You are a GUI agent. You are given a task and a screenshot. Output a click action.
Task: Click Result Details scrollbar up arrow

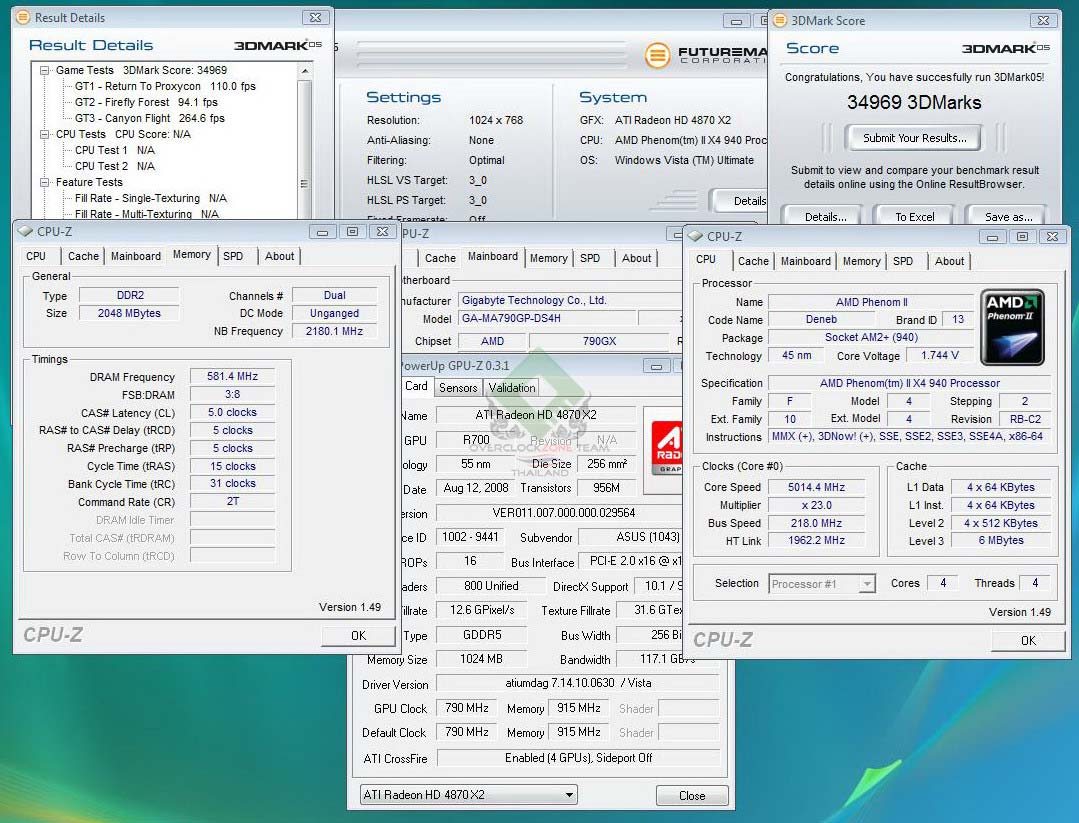pyautogui.click(x=305, y=71)
